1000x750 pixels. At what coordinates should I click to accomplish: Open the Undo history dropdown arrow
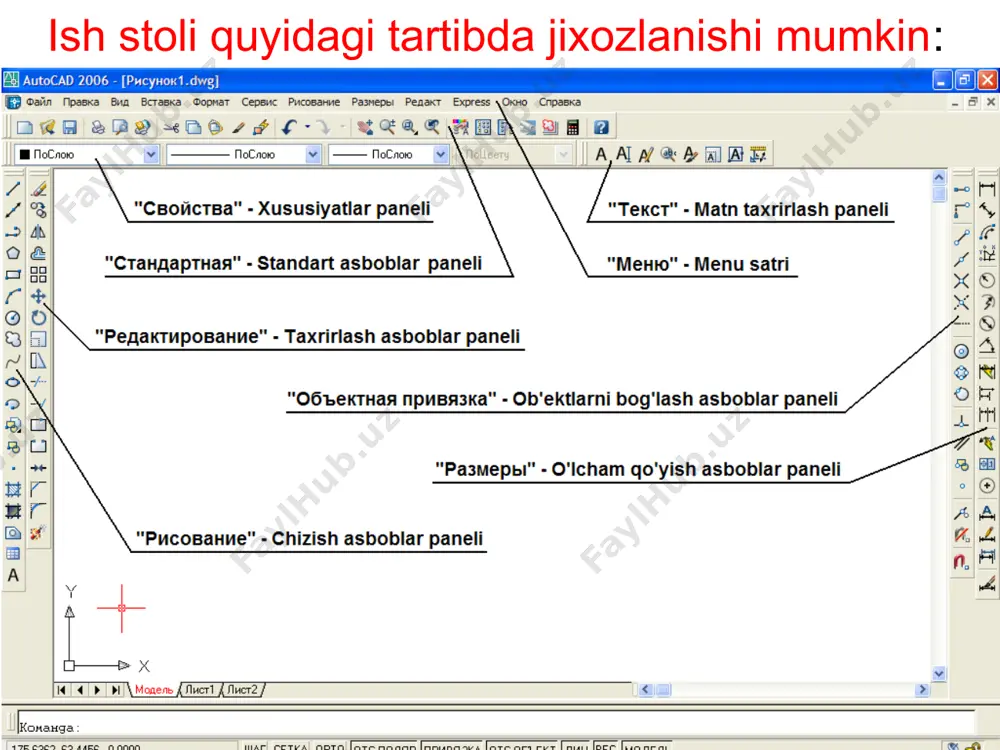[x=307, y=128]
